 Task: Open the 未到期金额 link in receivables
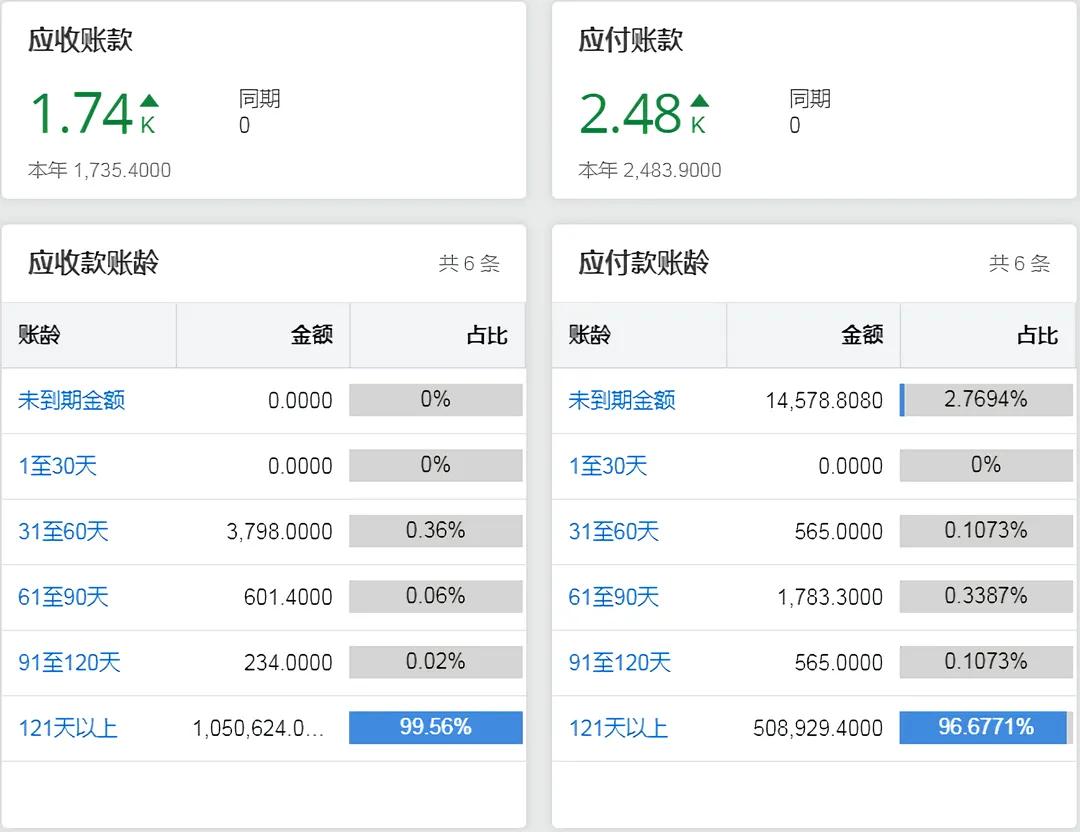[71, 399]
